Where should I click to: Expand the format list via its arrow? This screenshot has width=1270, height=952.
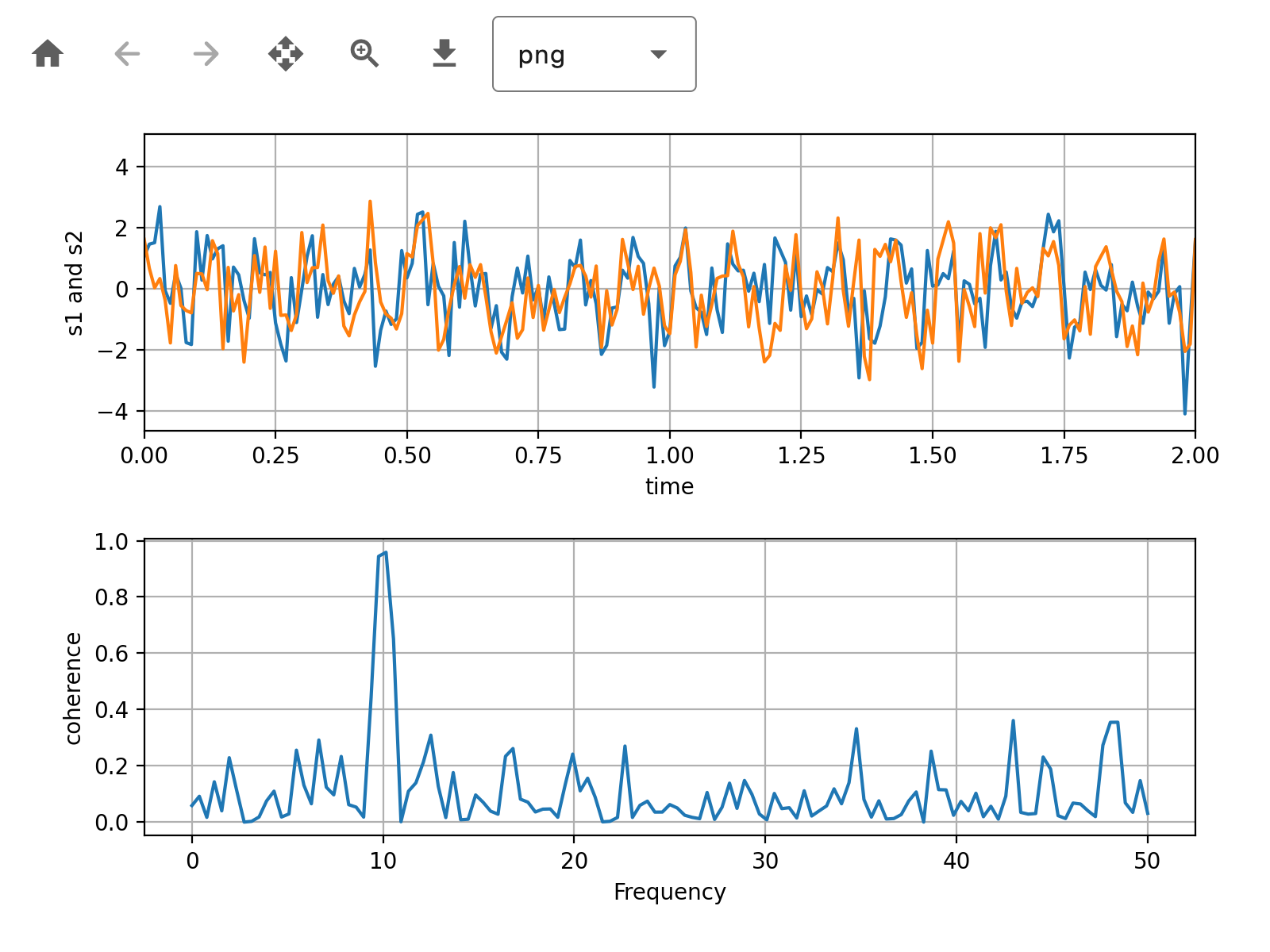click(658, 54)
